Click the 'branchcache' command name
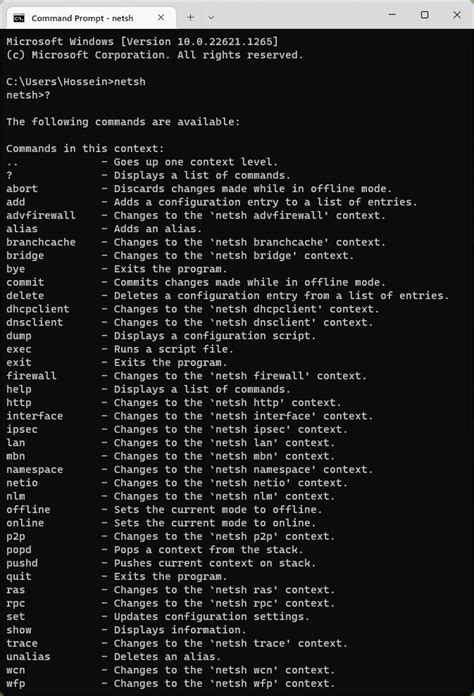Viewport: 474px width, 696px height. pos(41,242)
